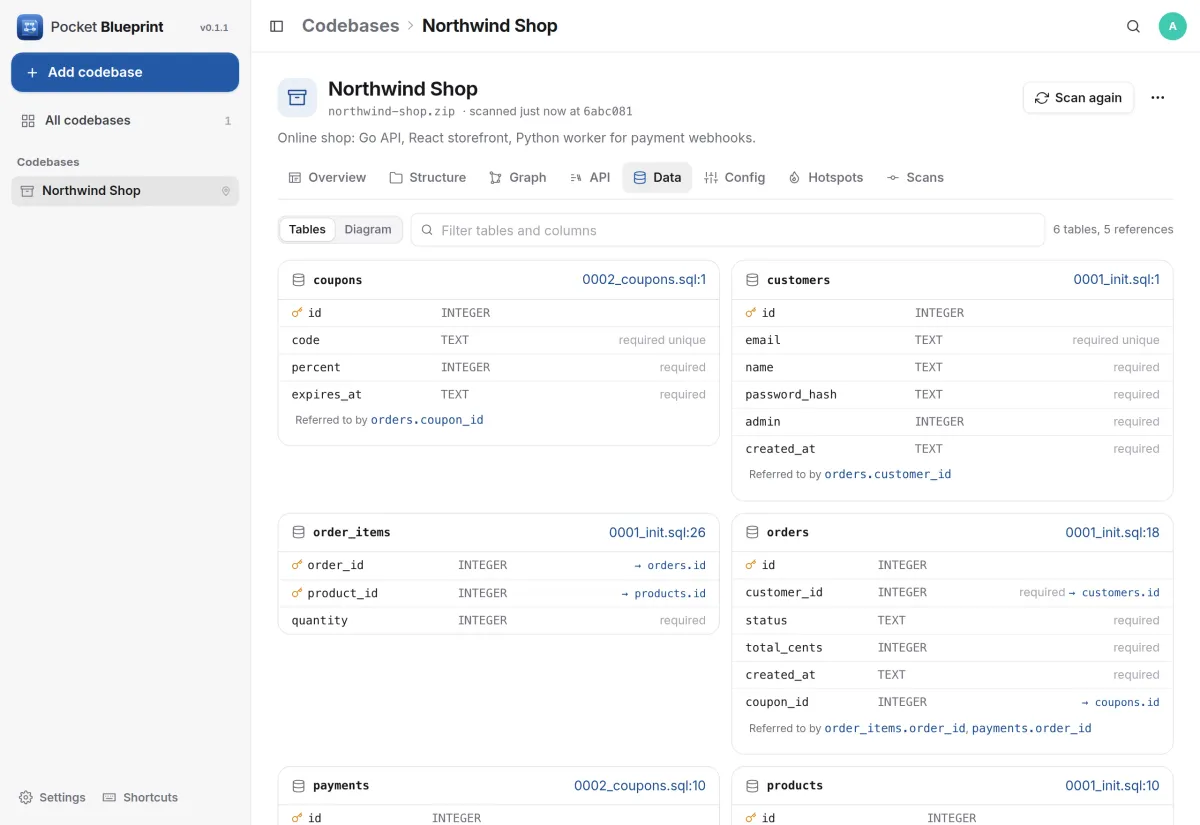
Task: Open 0001_init.sql:18 source link
Action: (1112, 532)
